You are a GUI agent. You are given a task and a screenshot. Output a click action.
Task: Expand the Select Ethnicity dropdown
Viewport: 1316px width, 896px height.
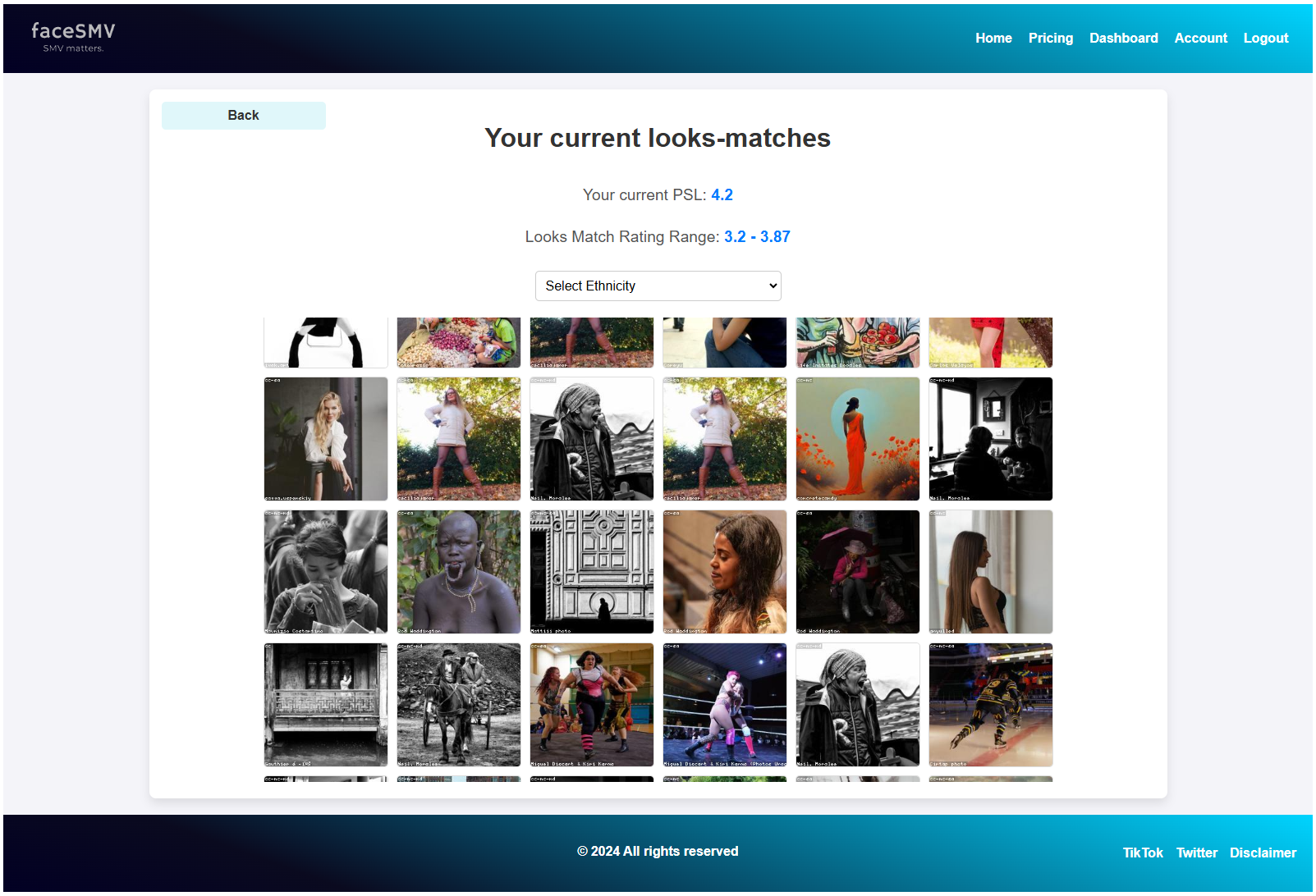(x=658, y=286)
